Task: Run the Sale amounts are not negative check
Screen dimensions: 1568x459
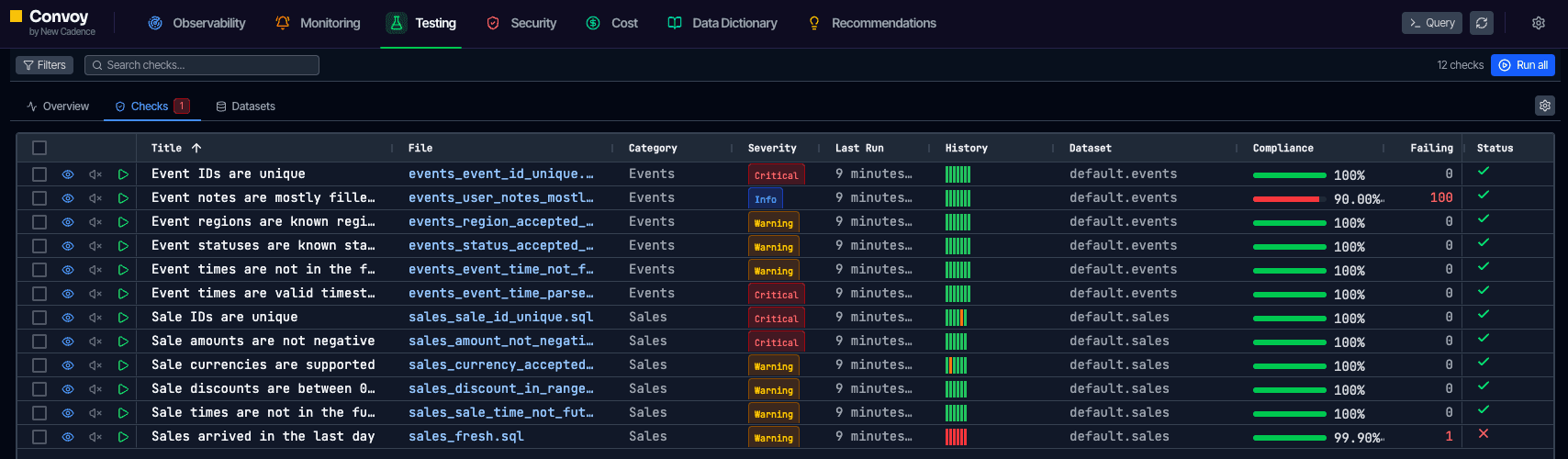Action: pyautogui.click(x=123, y=341)
